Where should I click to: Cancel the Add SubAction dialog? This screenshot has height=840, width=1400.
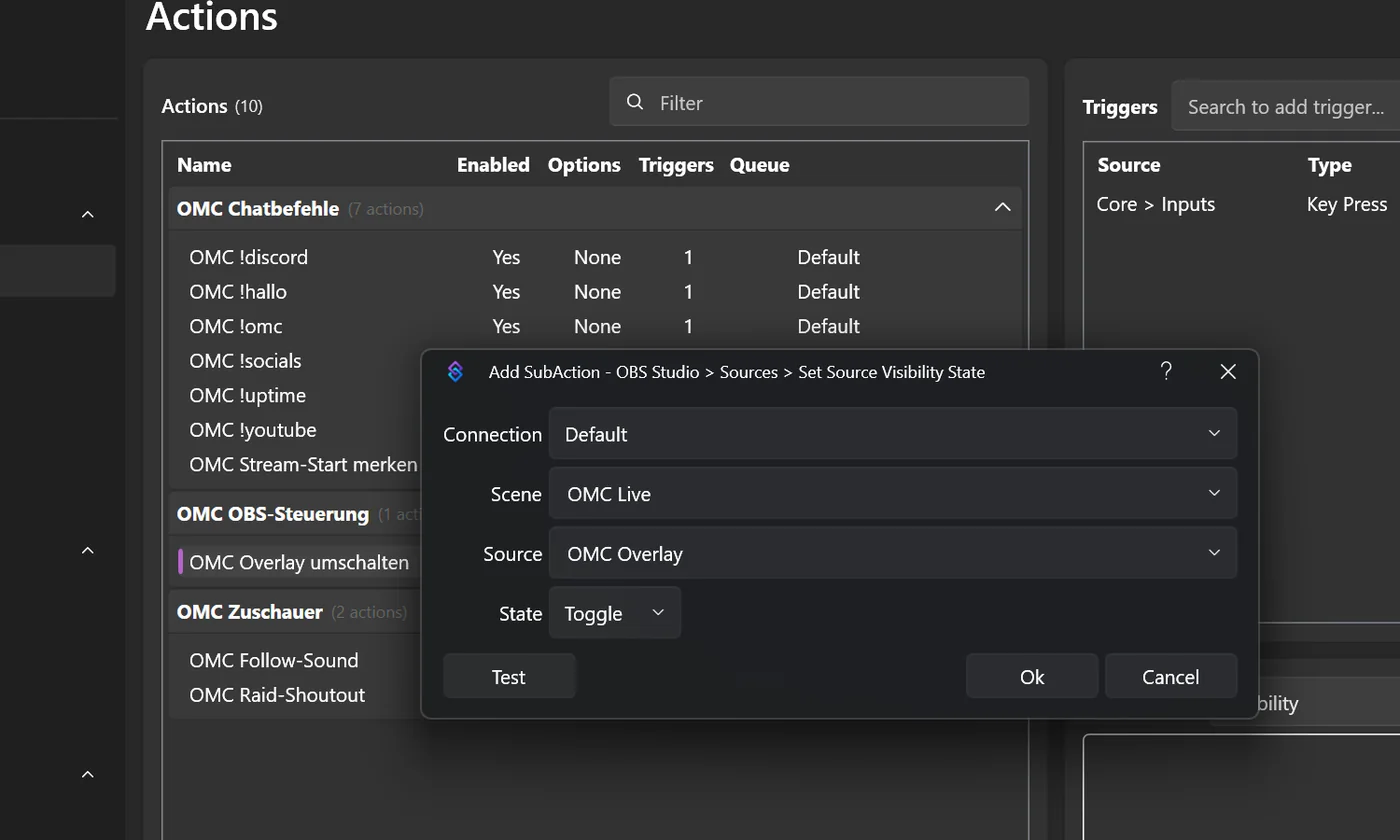[x=1171, y=677]
